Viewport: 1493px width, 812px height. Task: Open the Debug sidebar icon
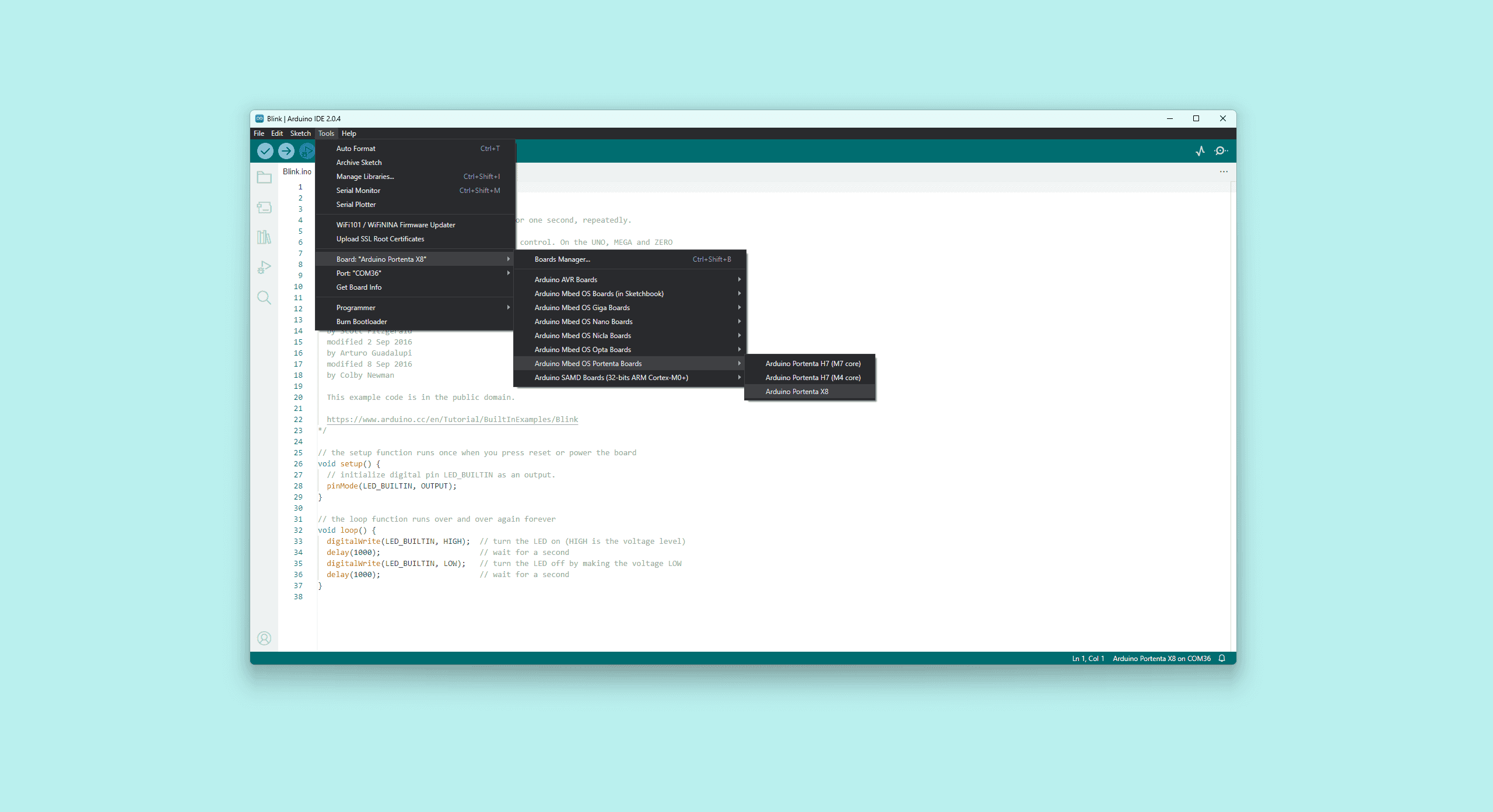pyautogui.click(x=264, y=268)
